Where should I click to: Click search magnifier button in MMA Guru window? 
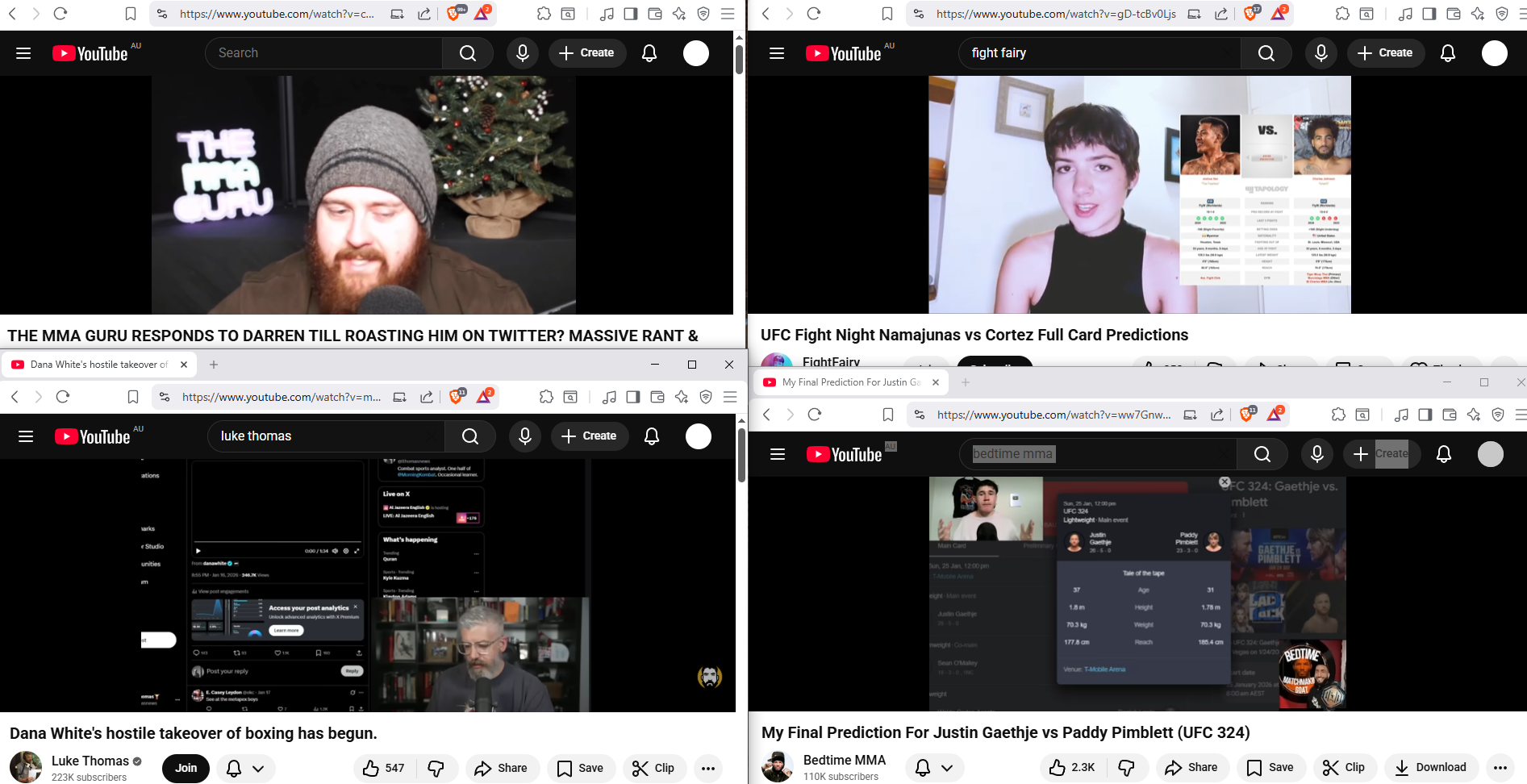(468, 53)
